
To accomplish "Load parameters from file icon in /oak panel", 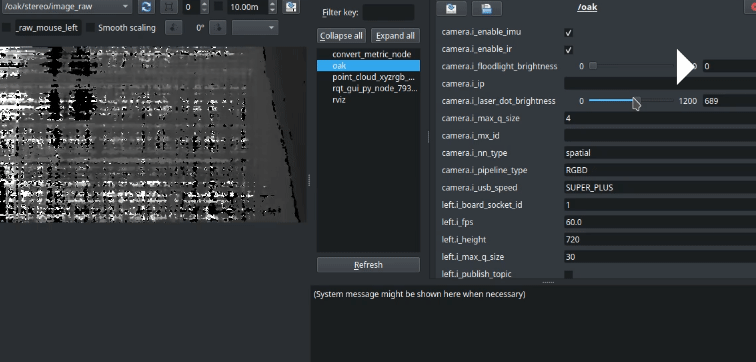I will click(451, 8).
